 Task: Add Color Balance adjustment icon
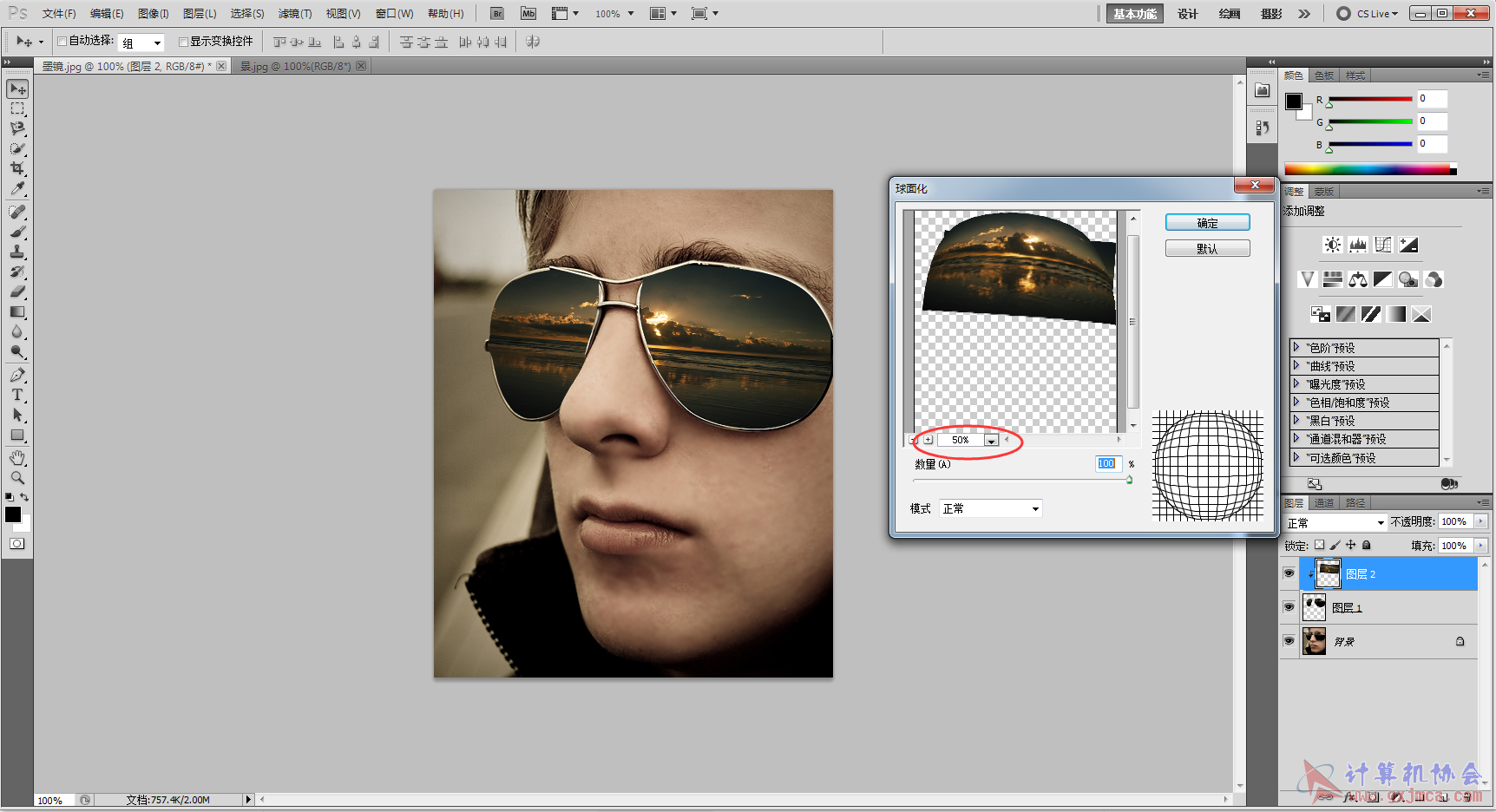(x=1358, y=279)
